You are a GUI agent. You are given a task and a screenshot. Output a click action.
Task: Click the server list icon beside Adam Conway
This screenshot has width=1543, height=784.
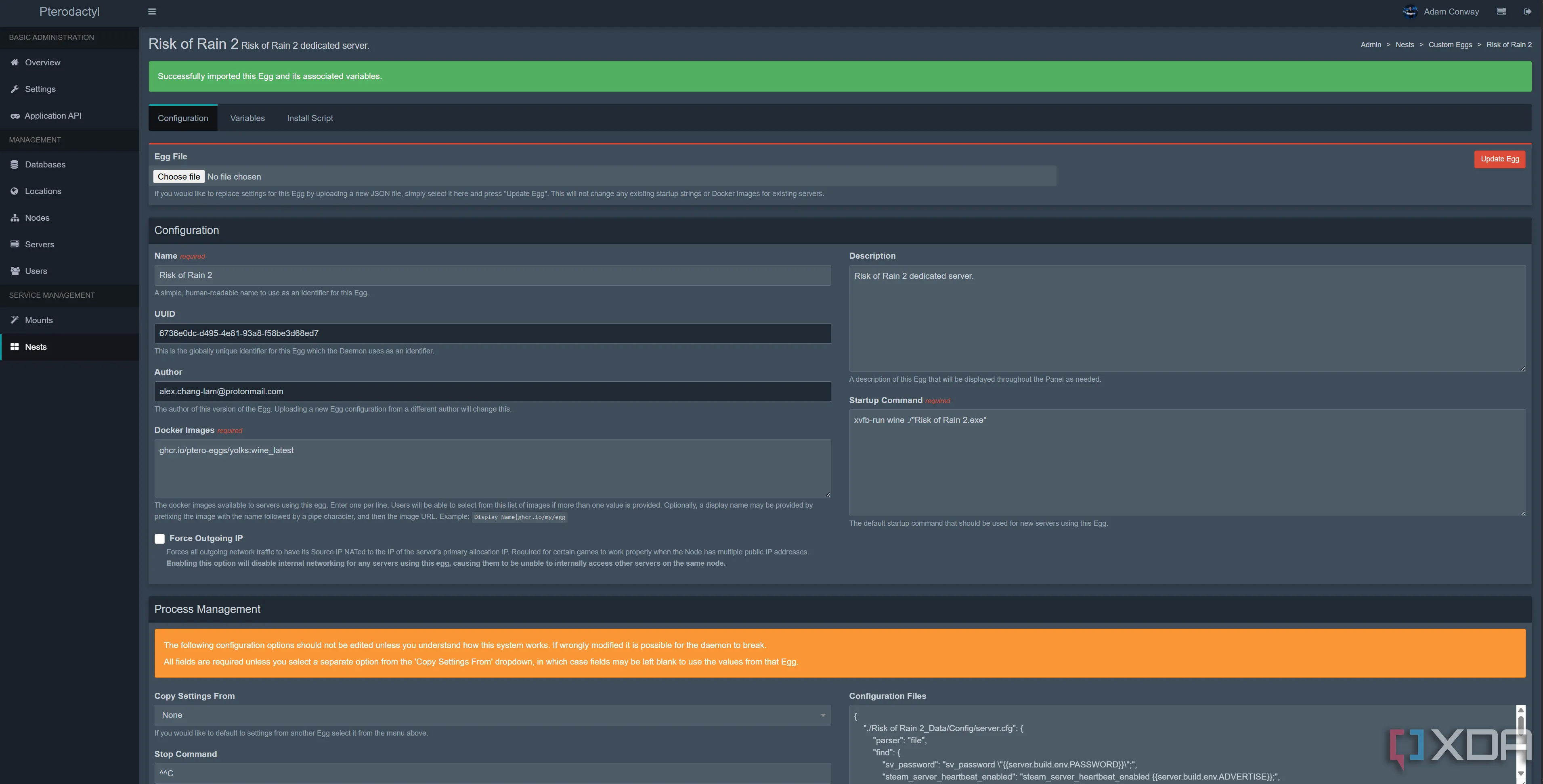point(1501,11)
